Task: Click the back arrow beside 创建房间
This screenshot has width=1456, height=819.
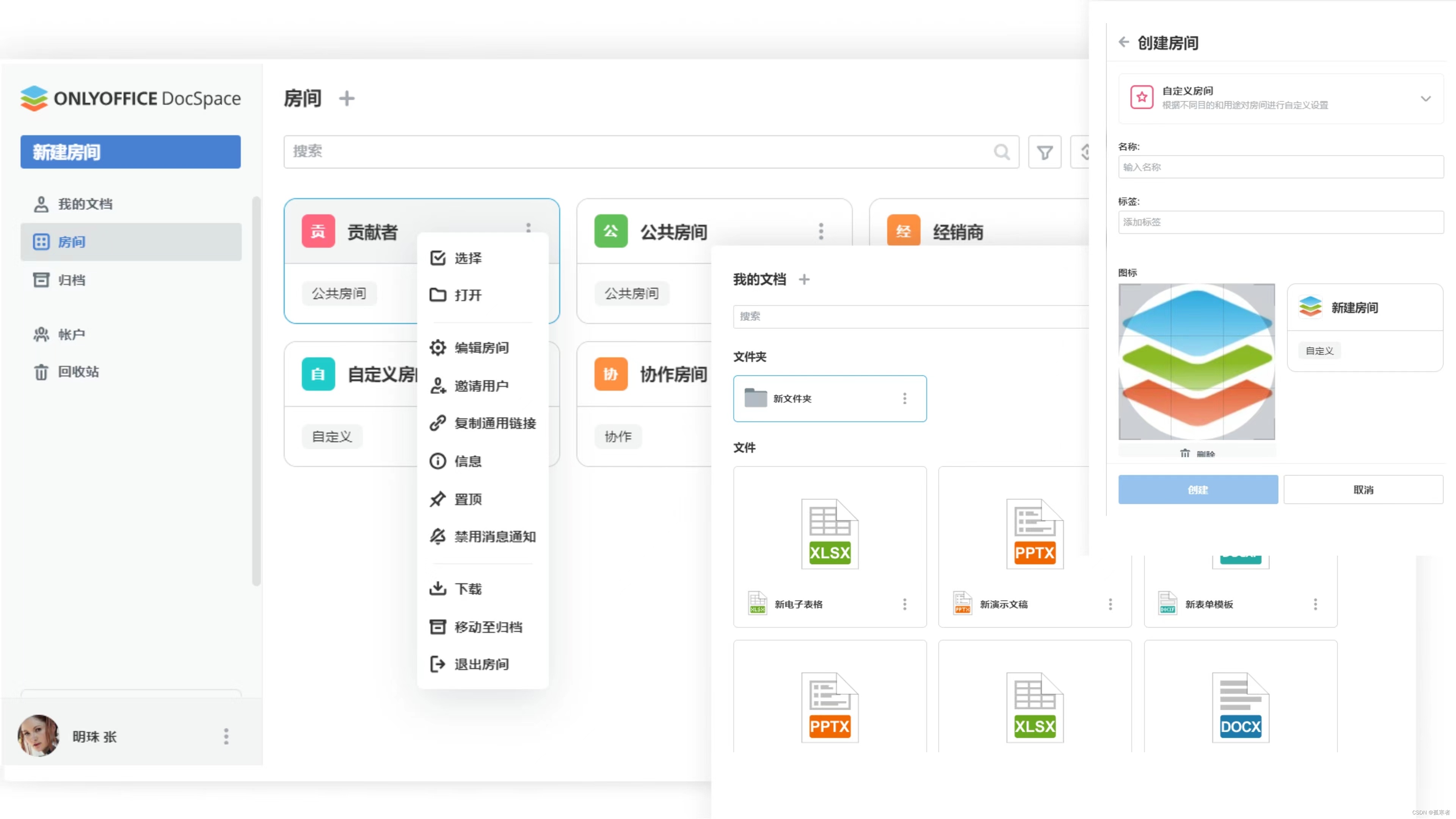Action: 1123,42
